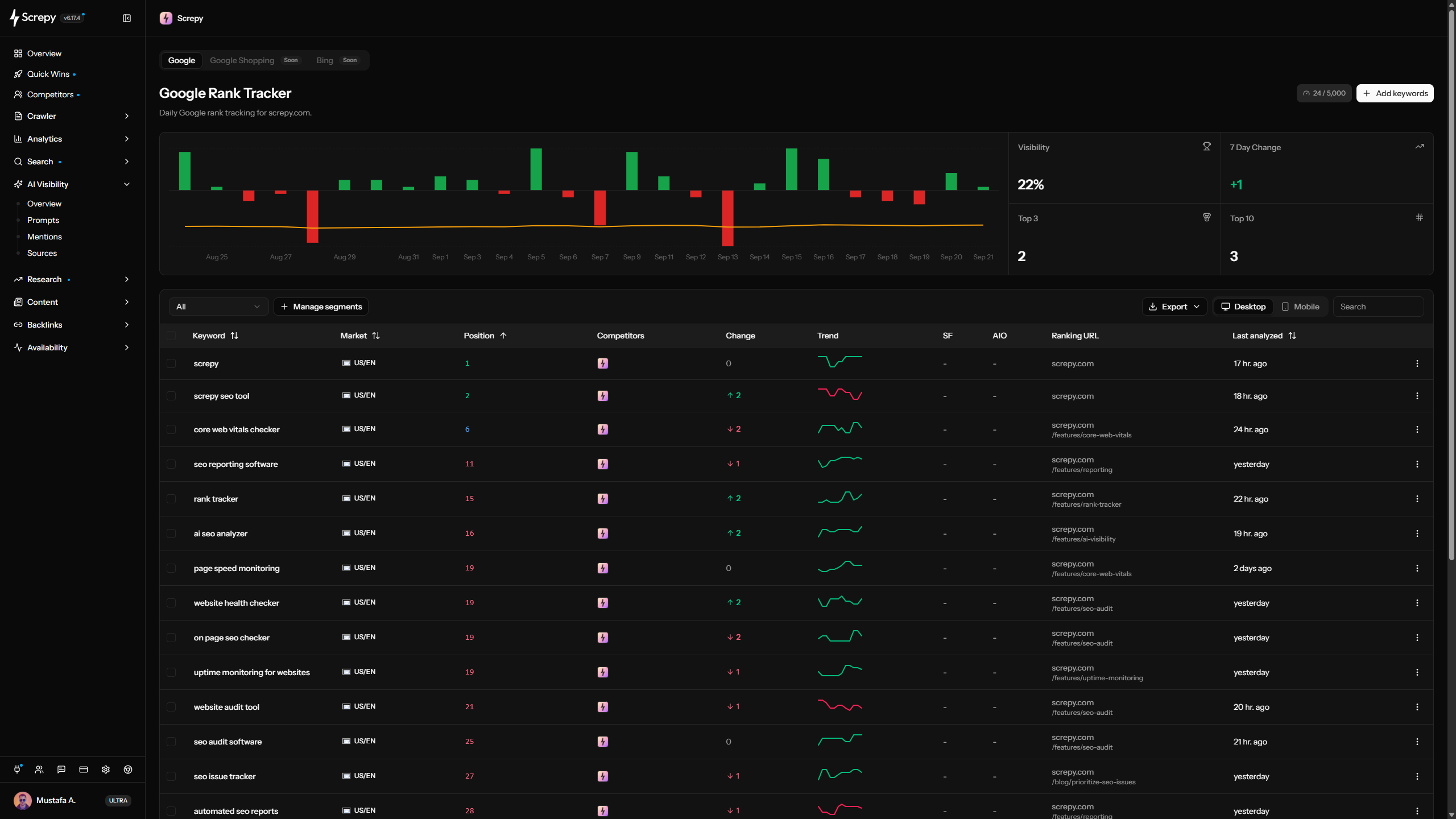Click the page vertical scrollbar

pyautogui.click(x=1451, y=284)
